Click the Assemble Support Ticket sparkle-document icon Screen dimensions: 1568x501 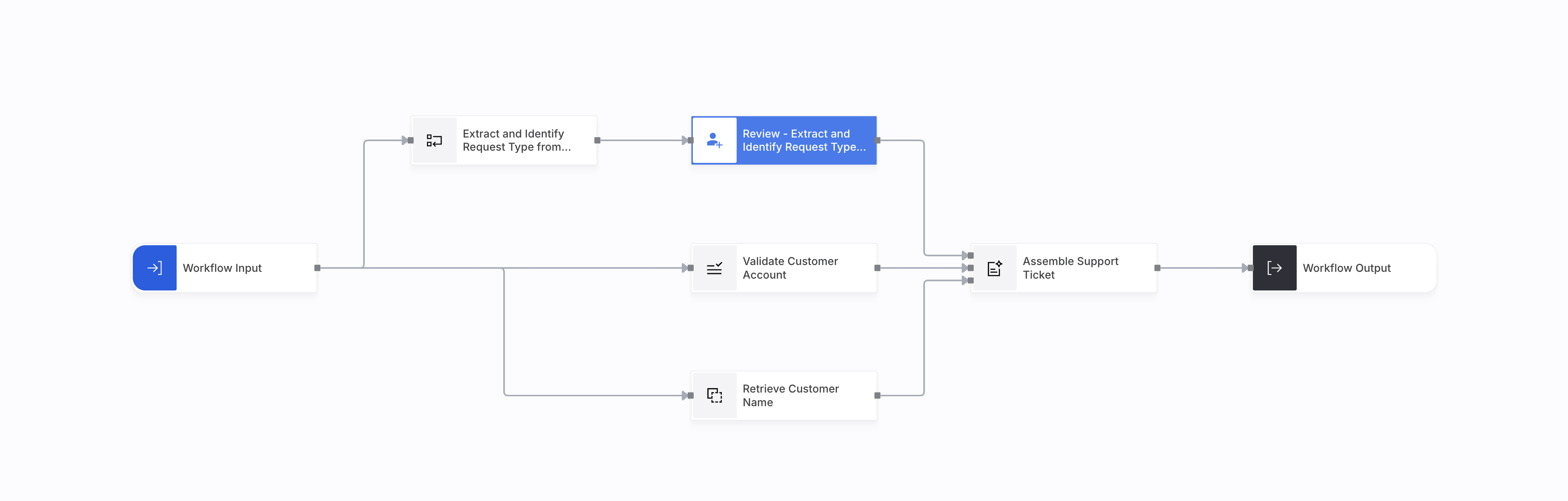994,268
